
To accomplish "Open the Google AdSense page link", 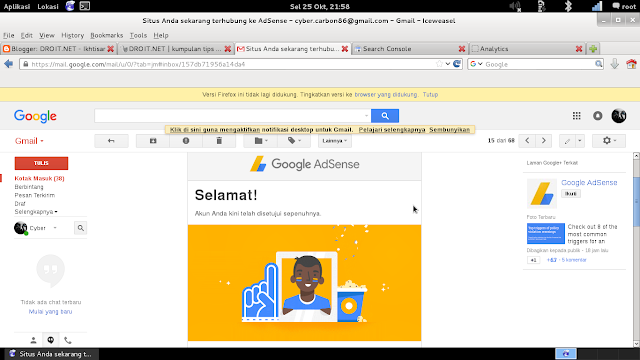I will (589, 183).
